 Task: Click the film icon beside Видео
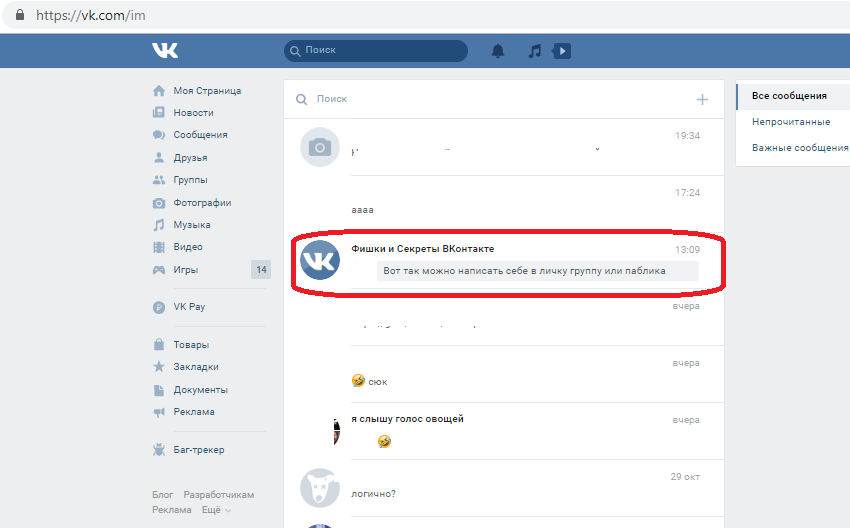[x=159, y=247]
